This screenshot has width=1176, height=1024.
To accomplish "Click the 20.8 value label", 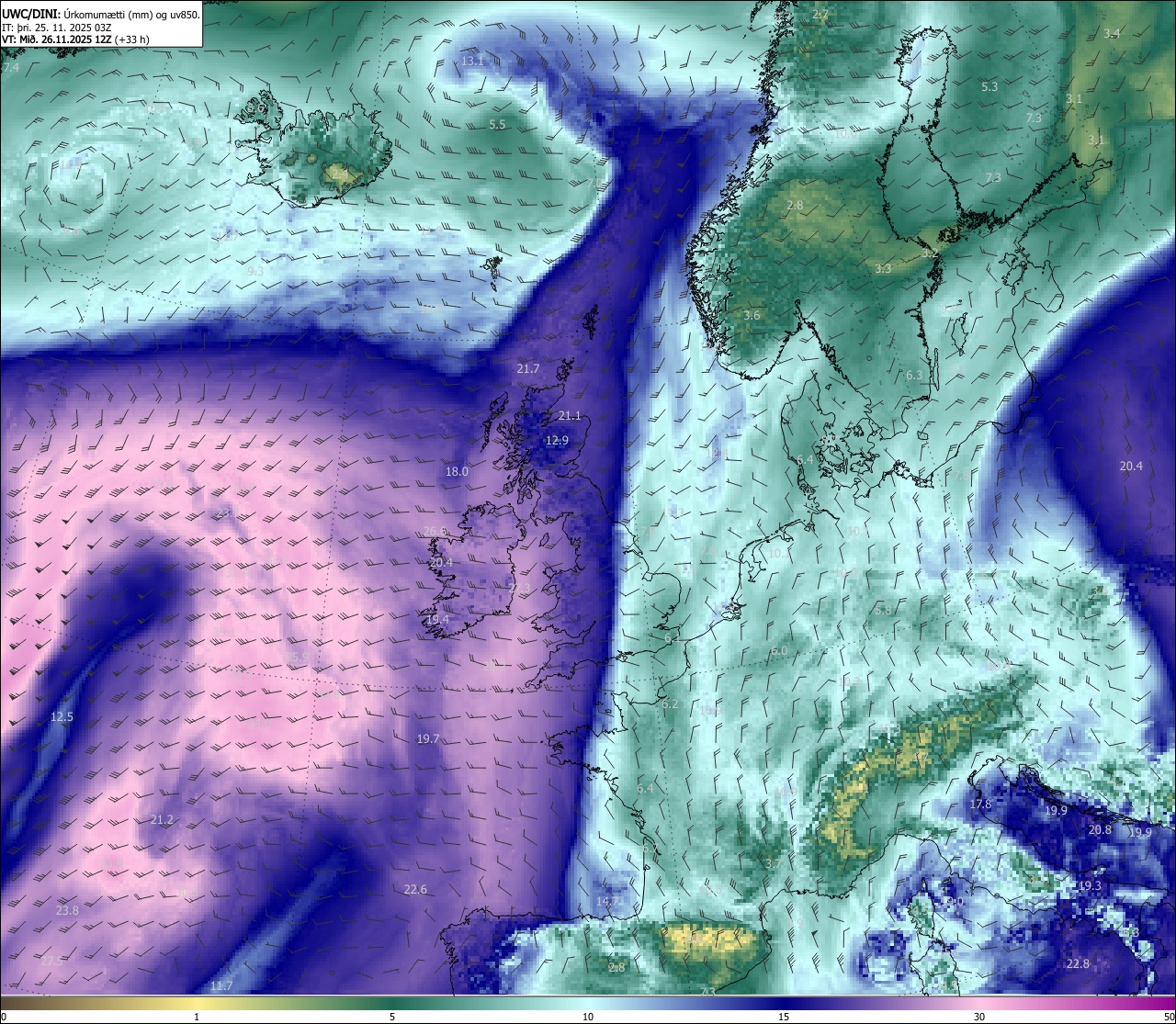I will (x=1100, y=829).
